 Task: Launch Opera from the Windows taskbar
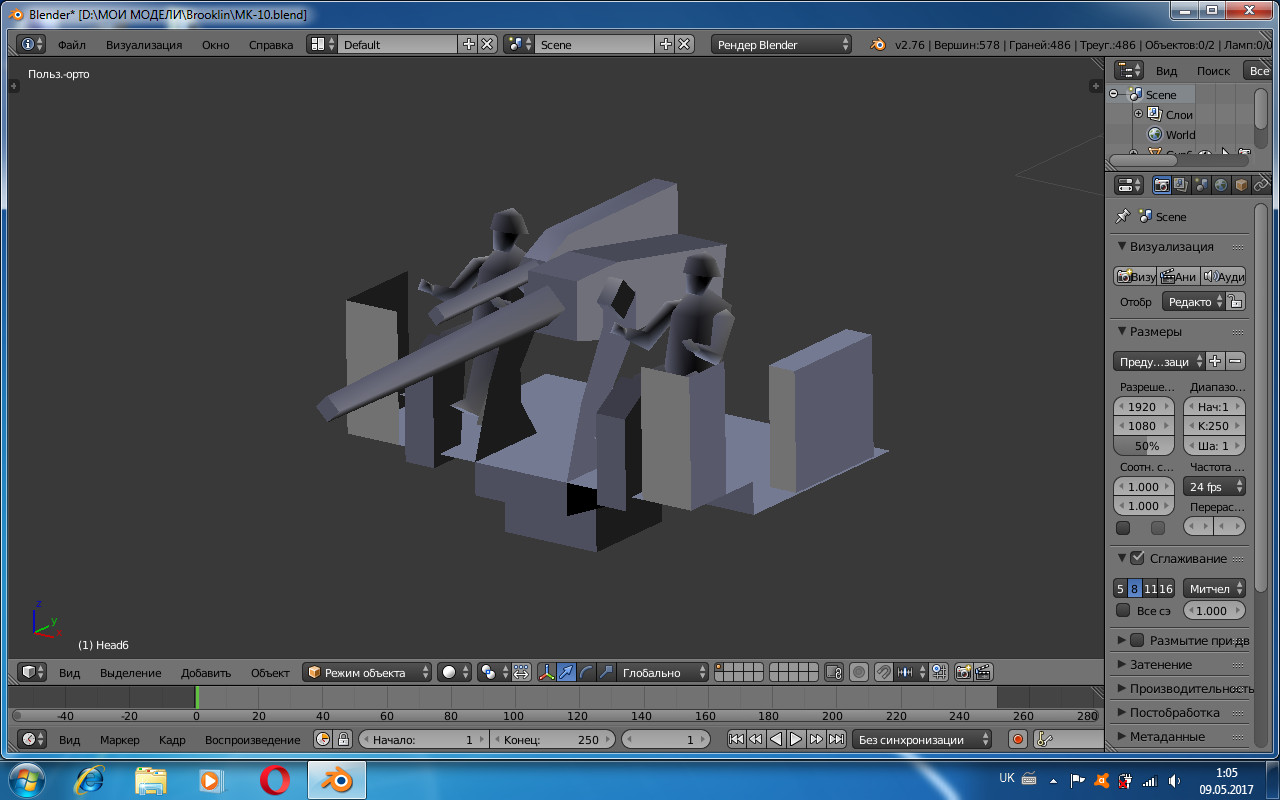[275, 780]
